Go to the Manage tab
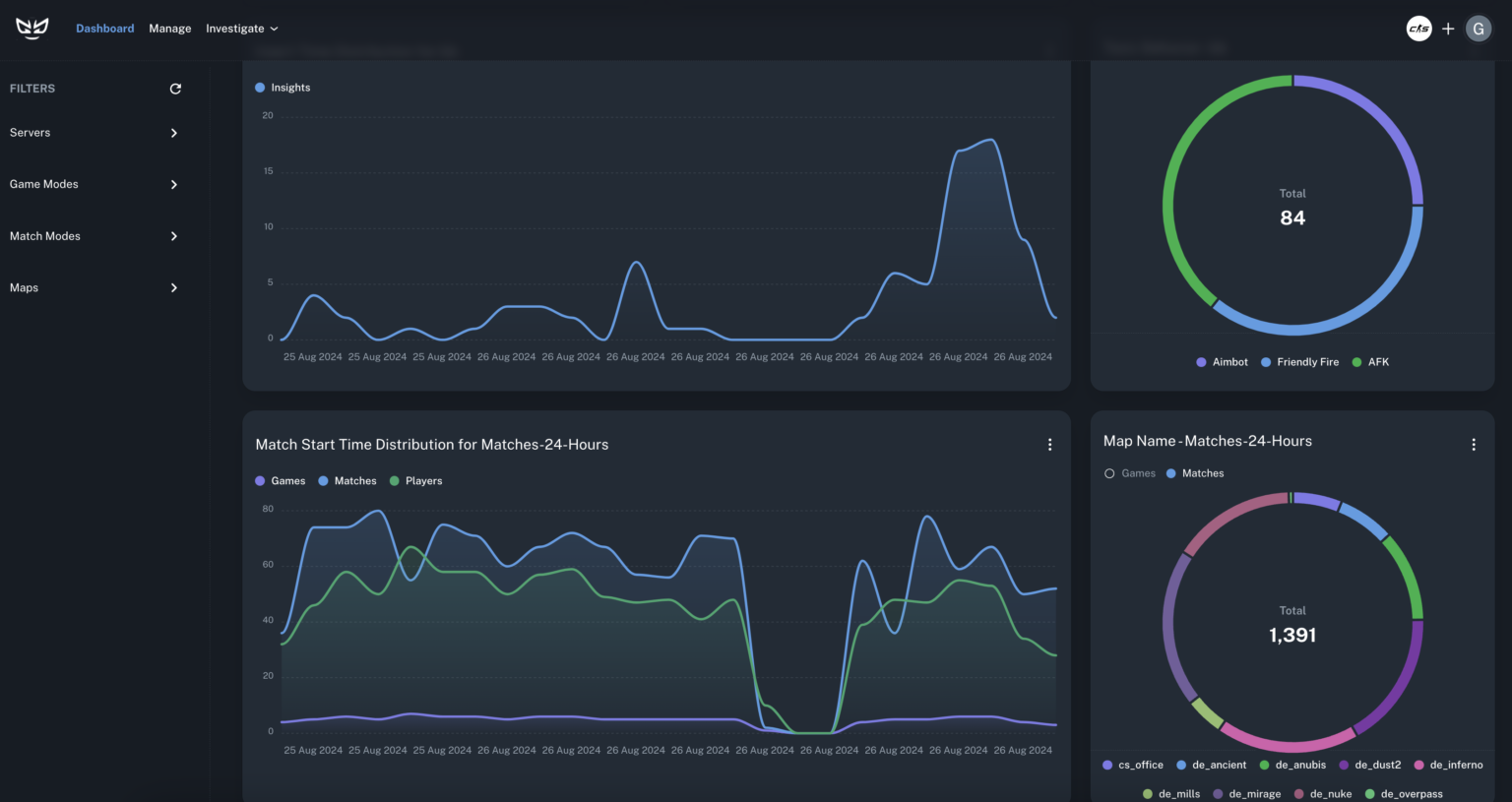Image resolution: width=1512 pixels, height=802 pixels. coord(169,29)
